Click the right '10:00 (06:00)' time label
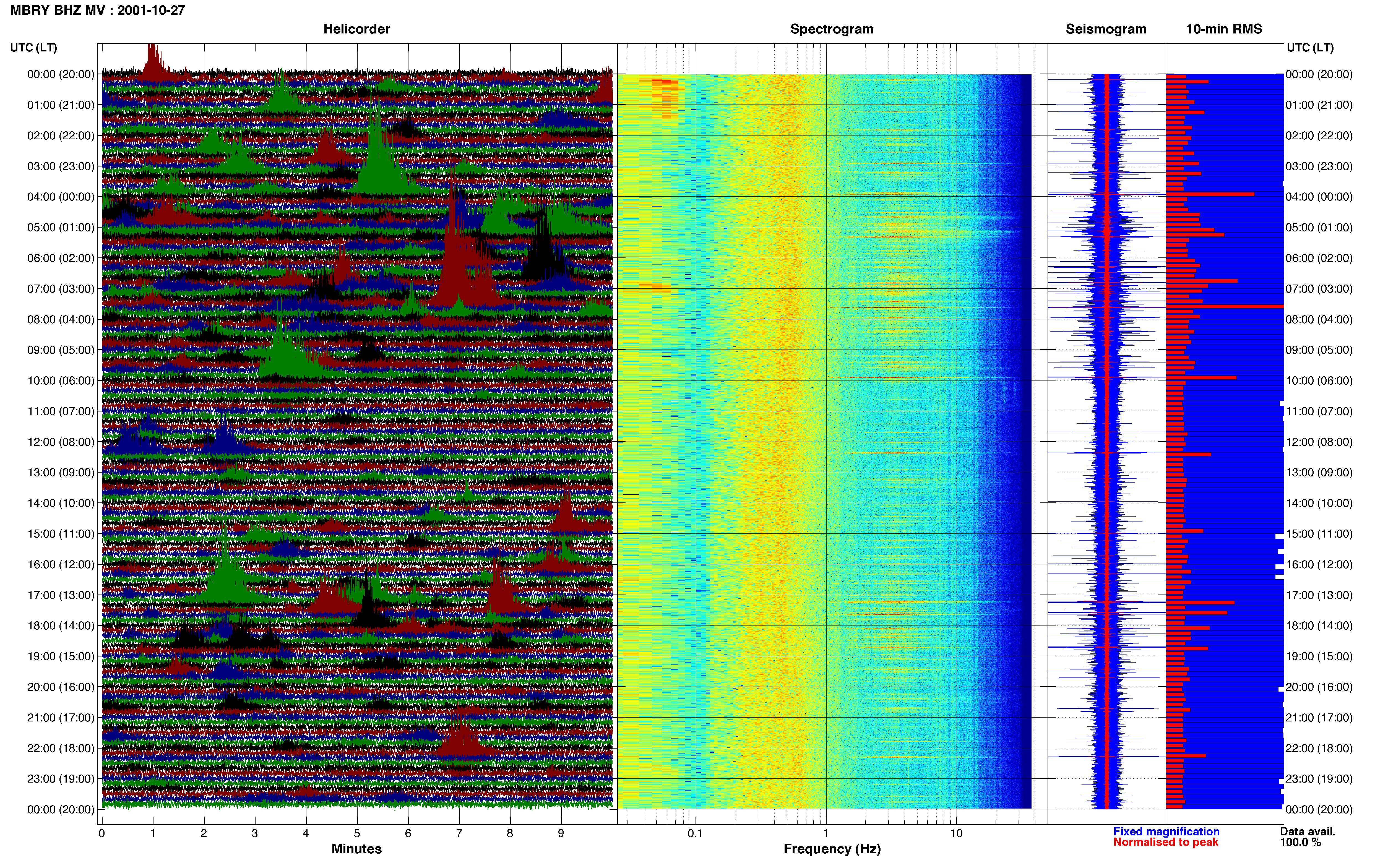The width and height of the screenshot is (1388, 868). coord(1319,380)
